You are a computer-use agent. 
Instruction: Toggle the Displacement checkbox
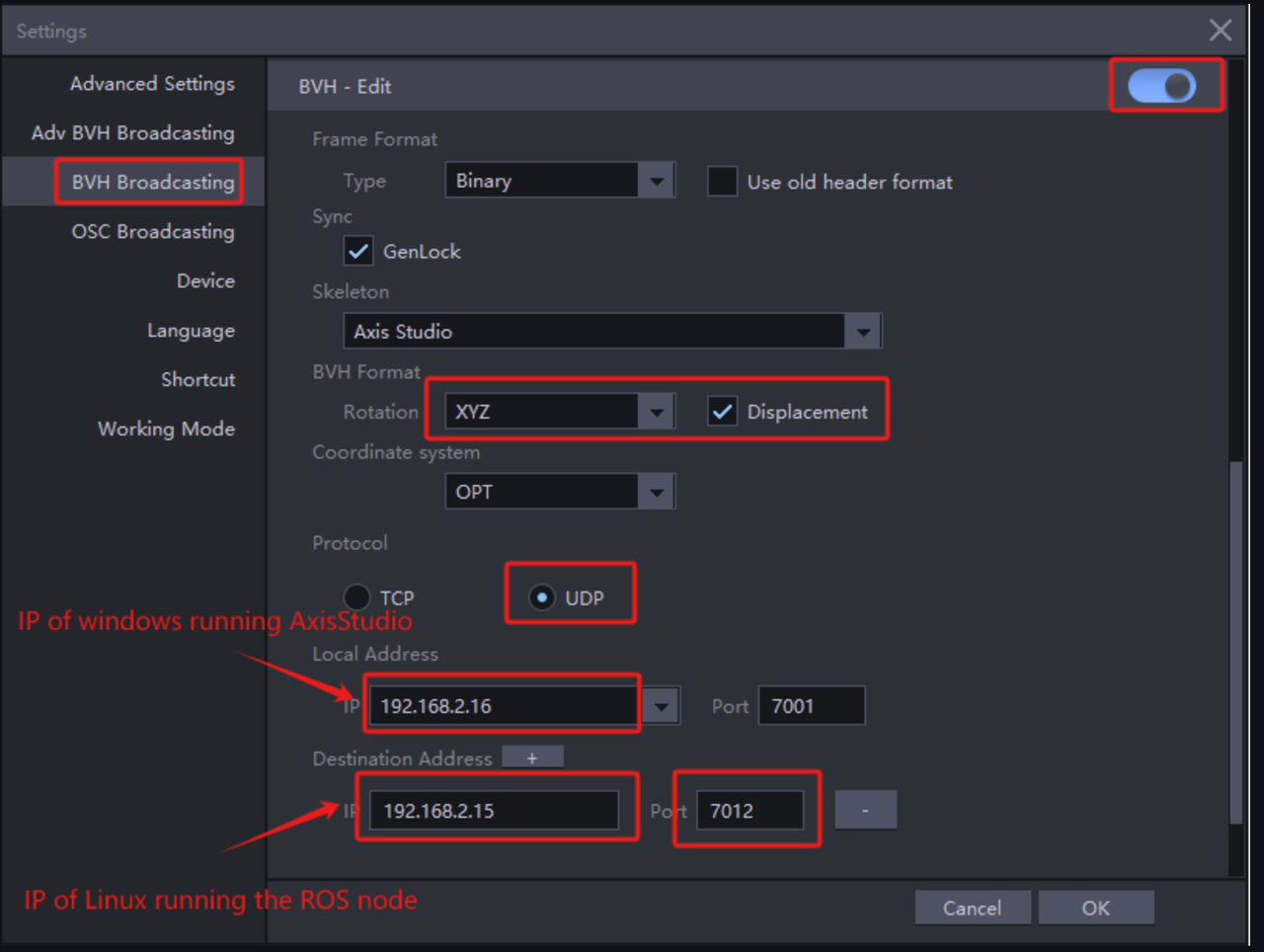722,412
